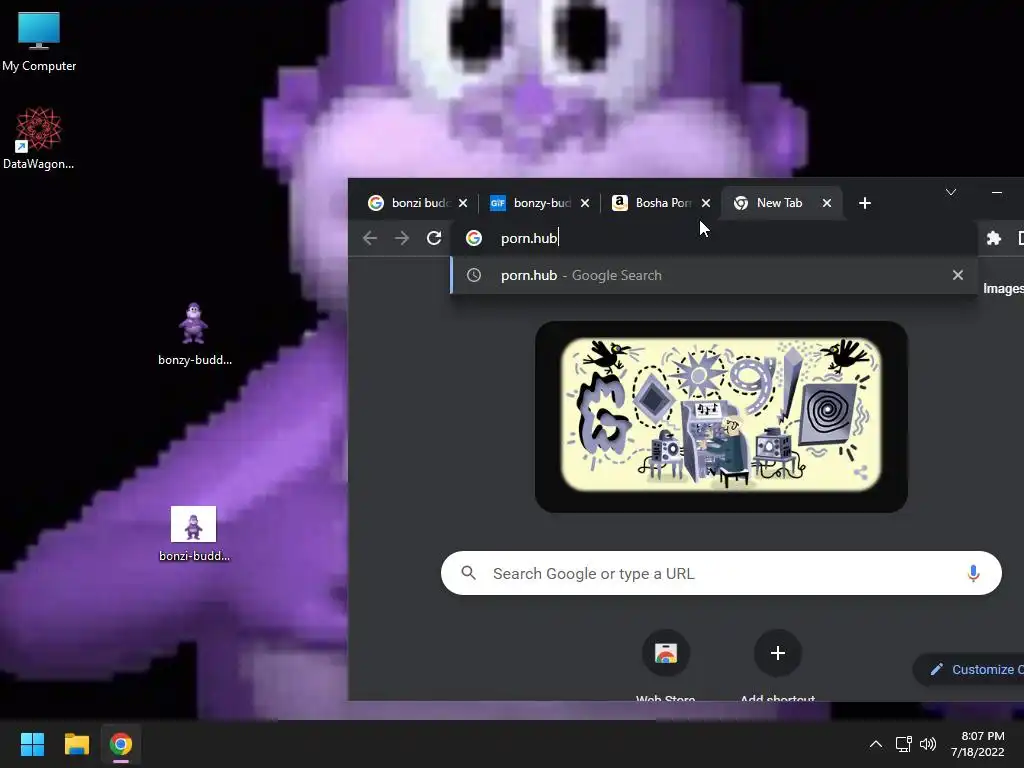Viewport: 1024px width, 768px height.
Task: Close the bonzy-bud GIF tab
Action: (x=585, y=203)
